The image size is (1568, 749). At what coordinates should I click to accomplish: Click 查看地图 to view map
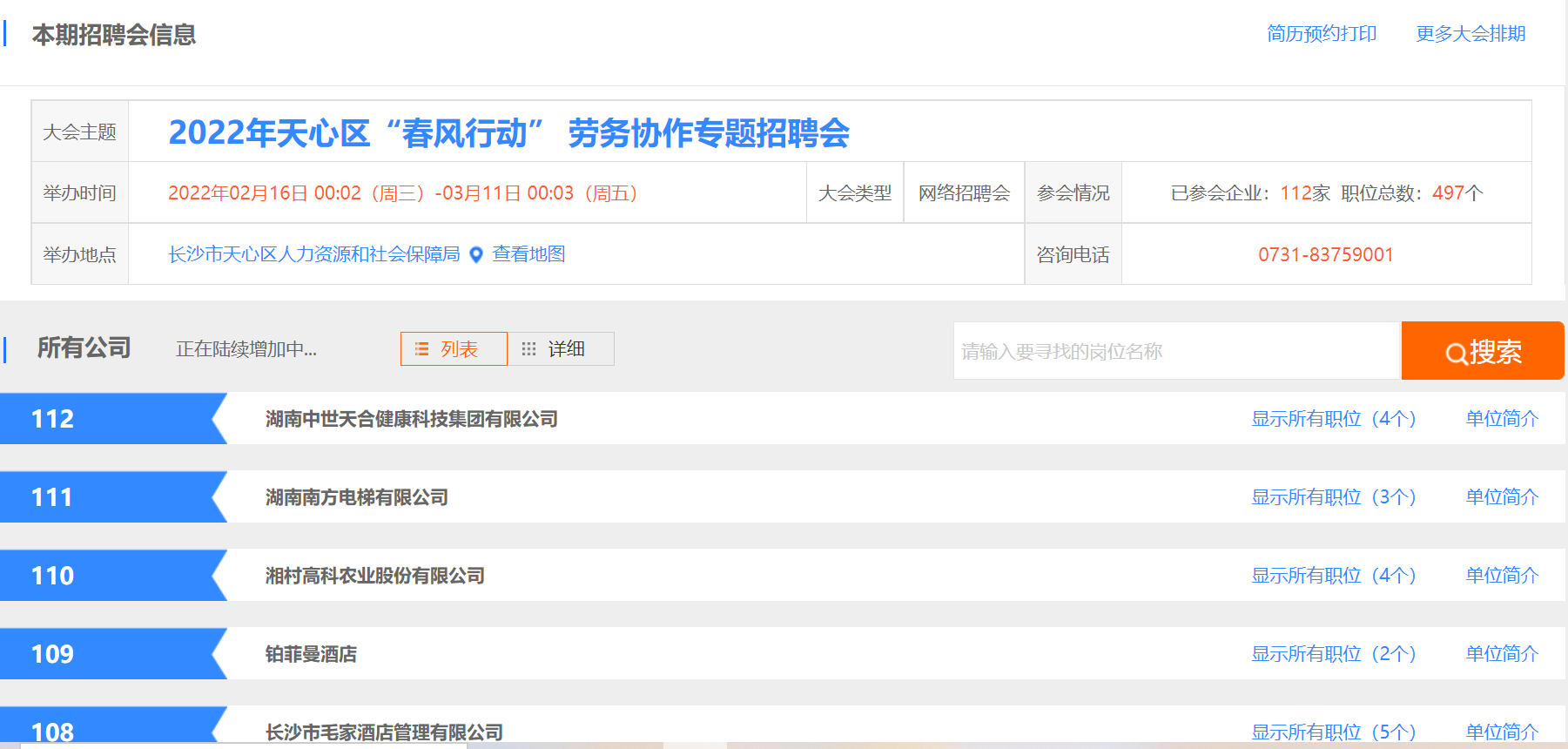(528, 254)
